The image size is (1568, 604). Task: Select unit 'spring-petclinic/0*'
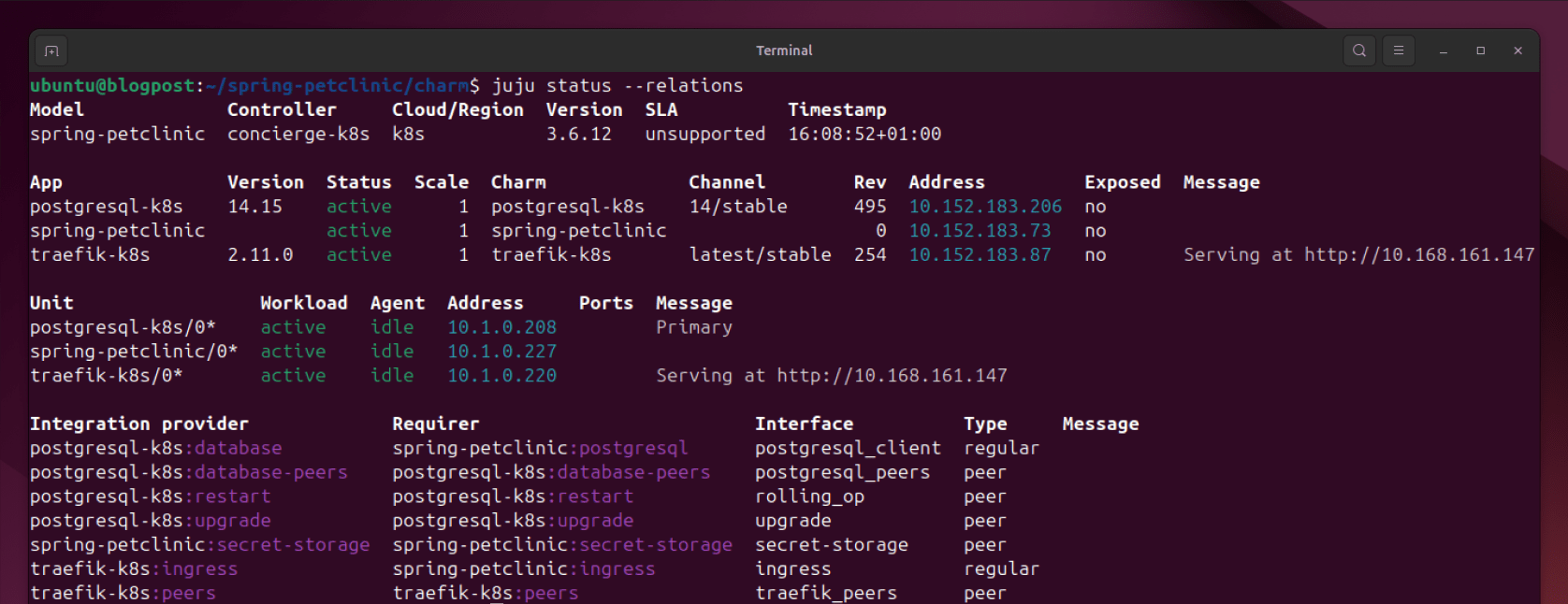point(134,352)
